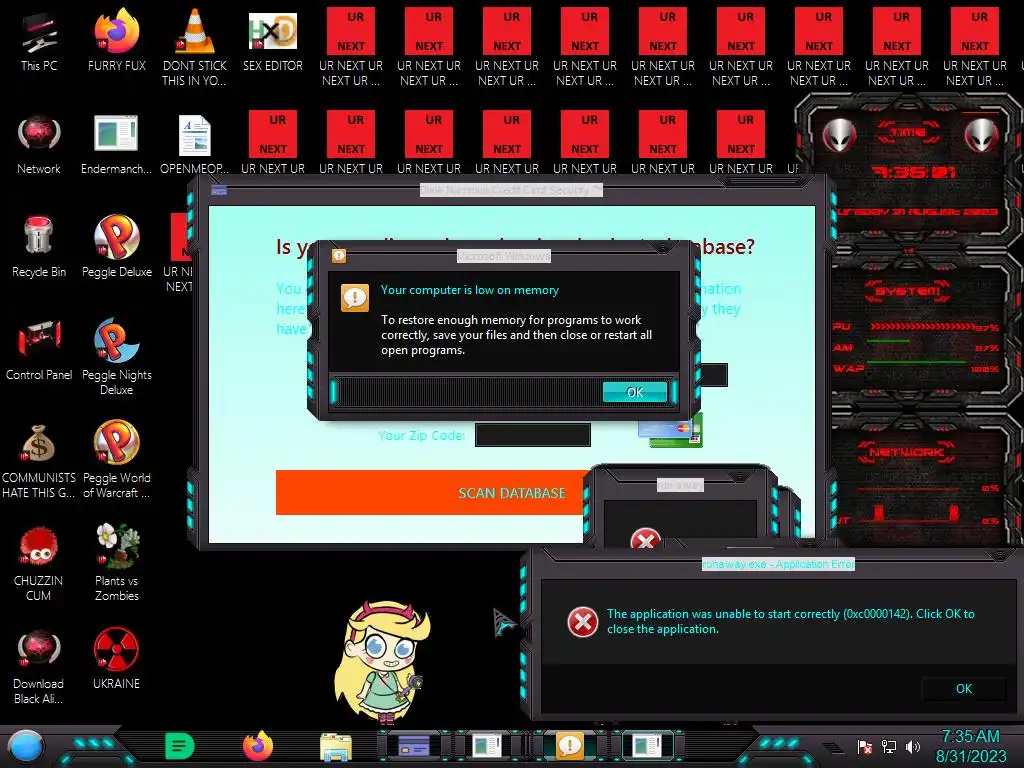Screen dimensions: 1024x768
Task: Click the runaway.exe - Application Error title
Action: 778,564
